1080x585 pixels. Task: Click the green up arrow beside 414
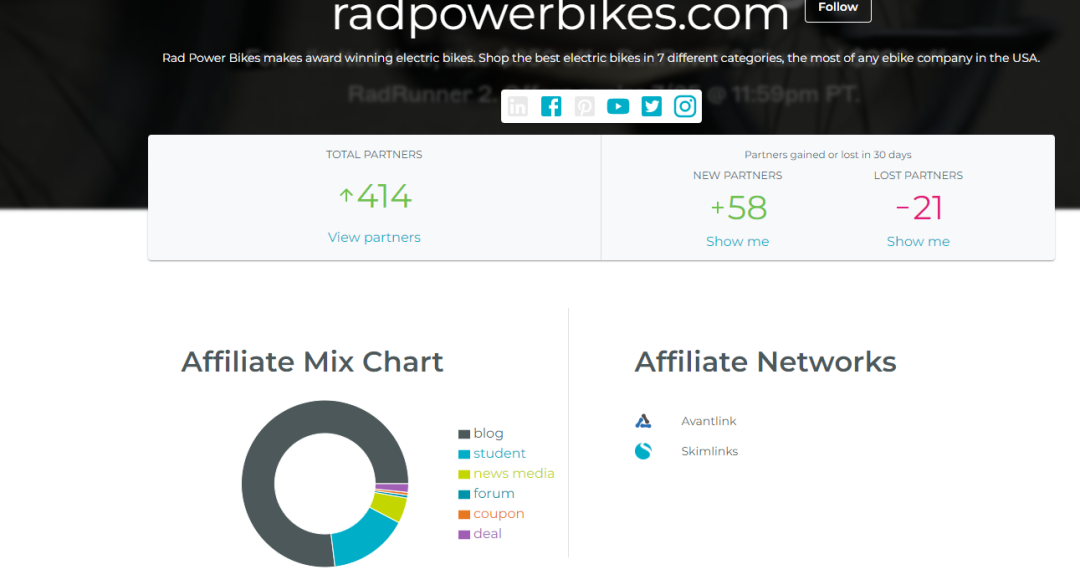[346, 196]
